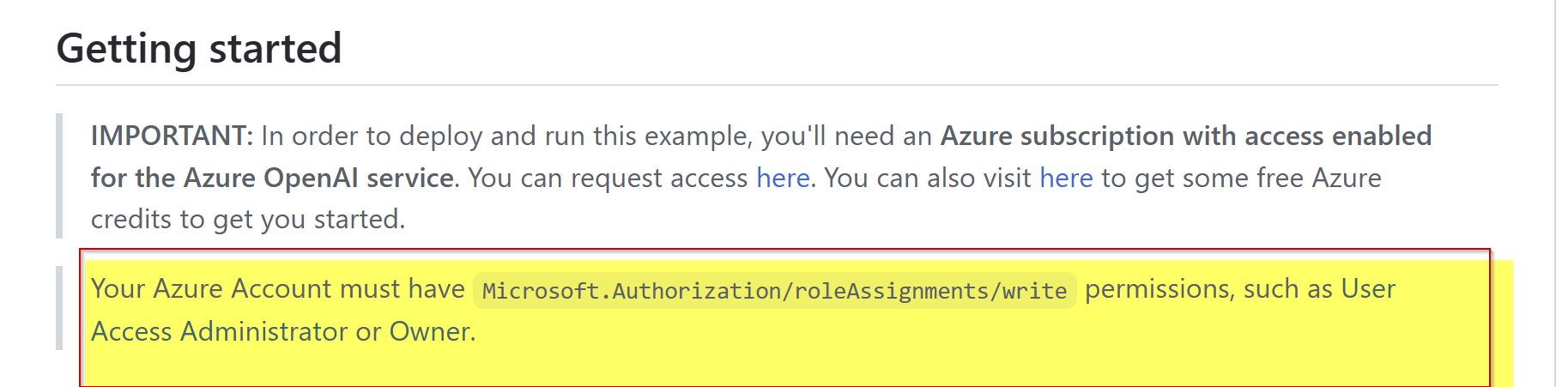Click bold 'for the Azure OpenAI service' text
The height and width of the screenshot is (387, 1568).
point(273,178)
